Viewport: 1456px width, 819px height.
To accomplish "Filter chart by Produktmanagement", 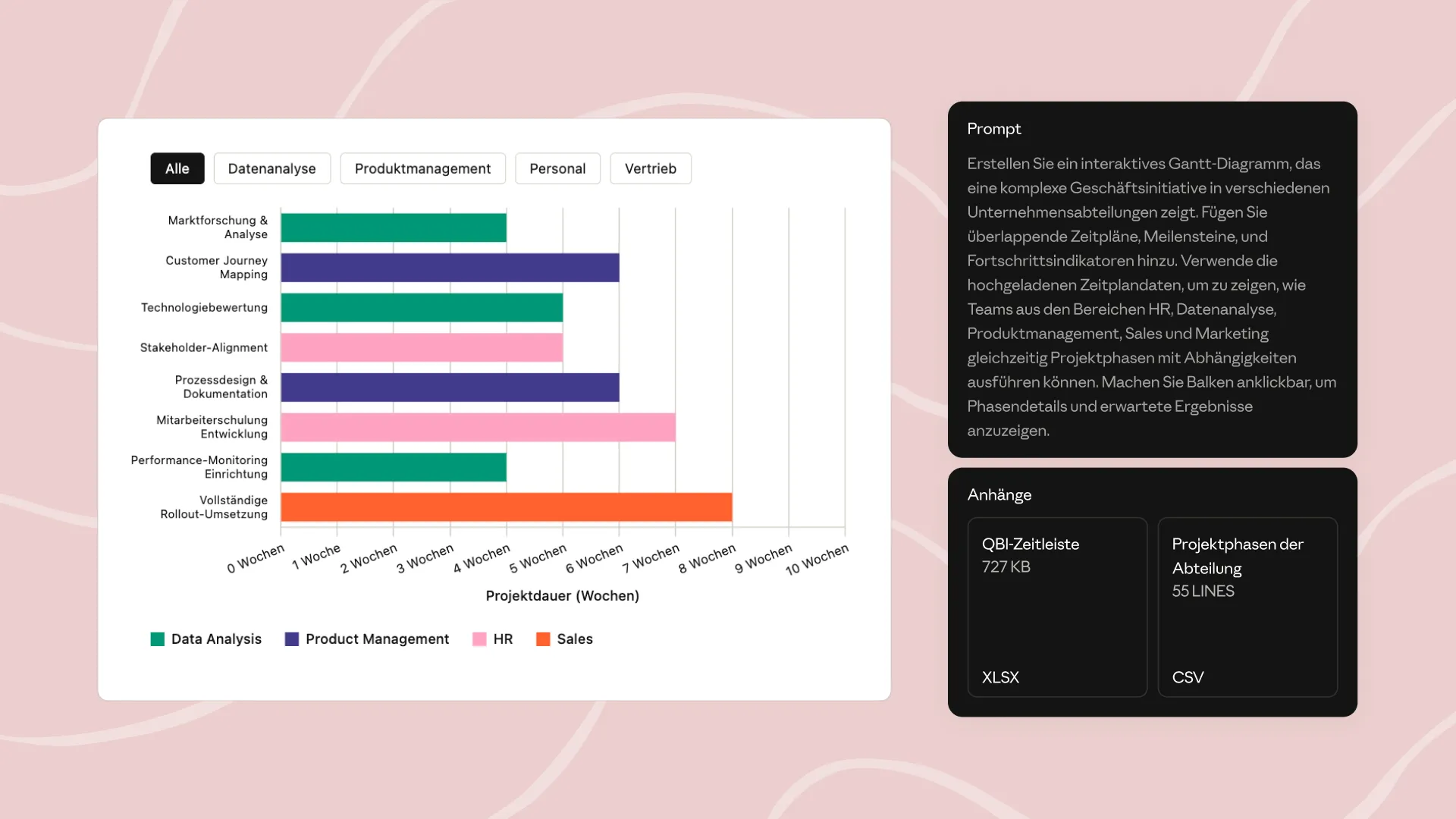I will tap(422, 168).
